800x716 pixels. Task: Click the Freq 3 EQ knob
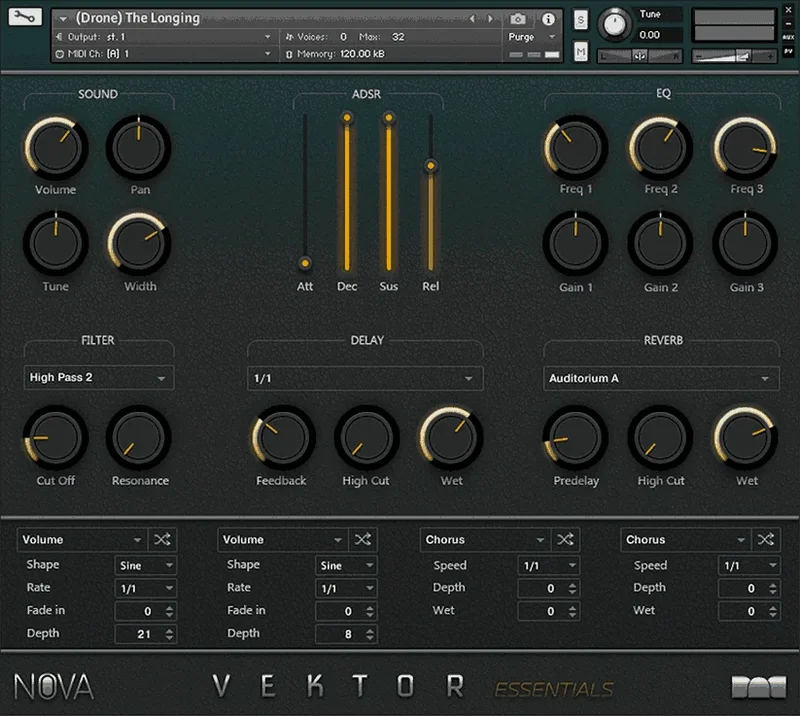(x=745, y=147)
